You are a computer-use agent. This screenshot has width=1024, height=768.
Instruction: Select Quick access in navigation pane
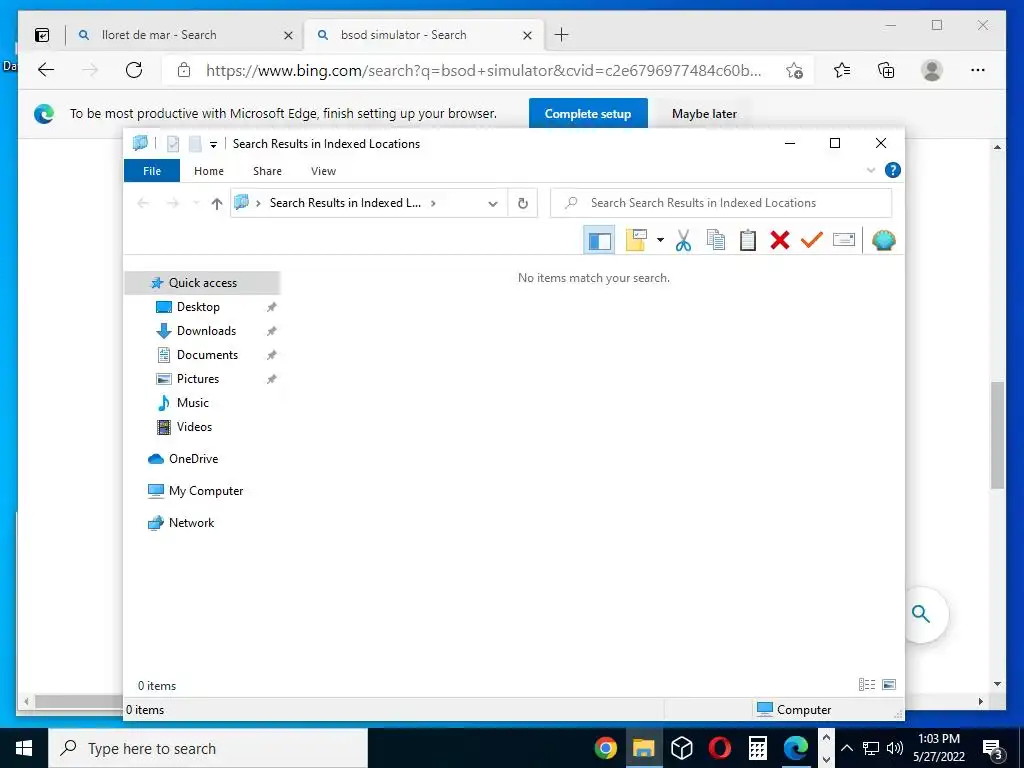click(x=202, y=283)
